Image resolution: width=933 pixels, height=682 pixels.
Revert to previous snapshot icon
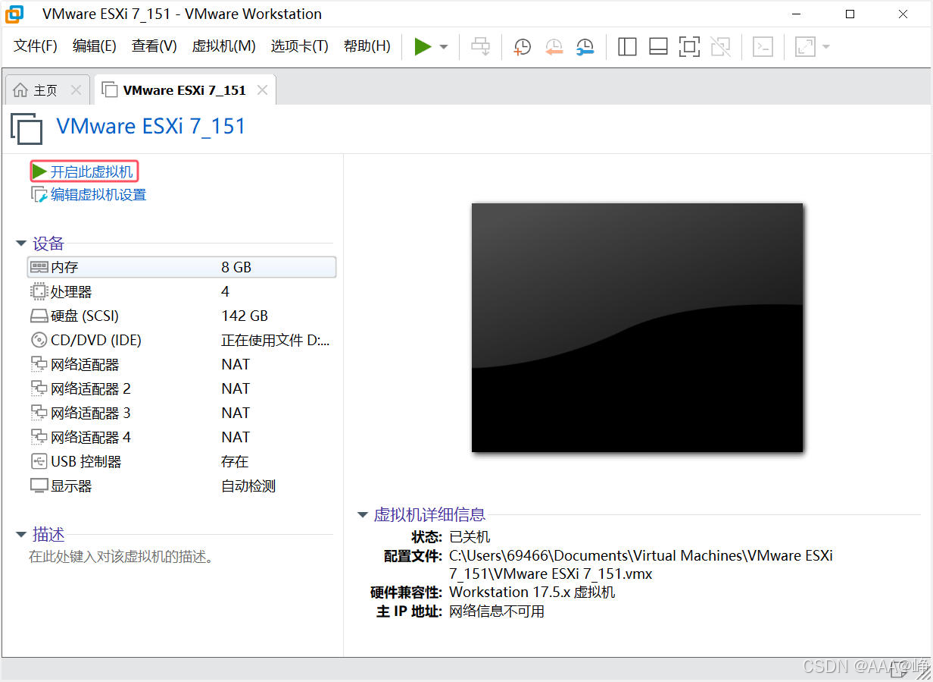point(554,47)
